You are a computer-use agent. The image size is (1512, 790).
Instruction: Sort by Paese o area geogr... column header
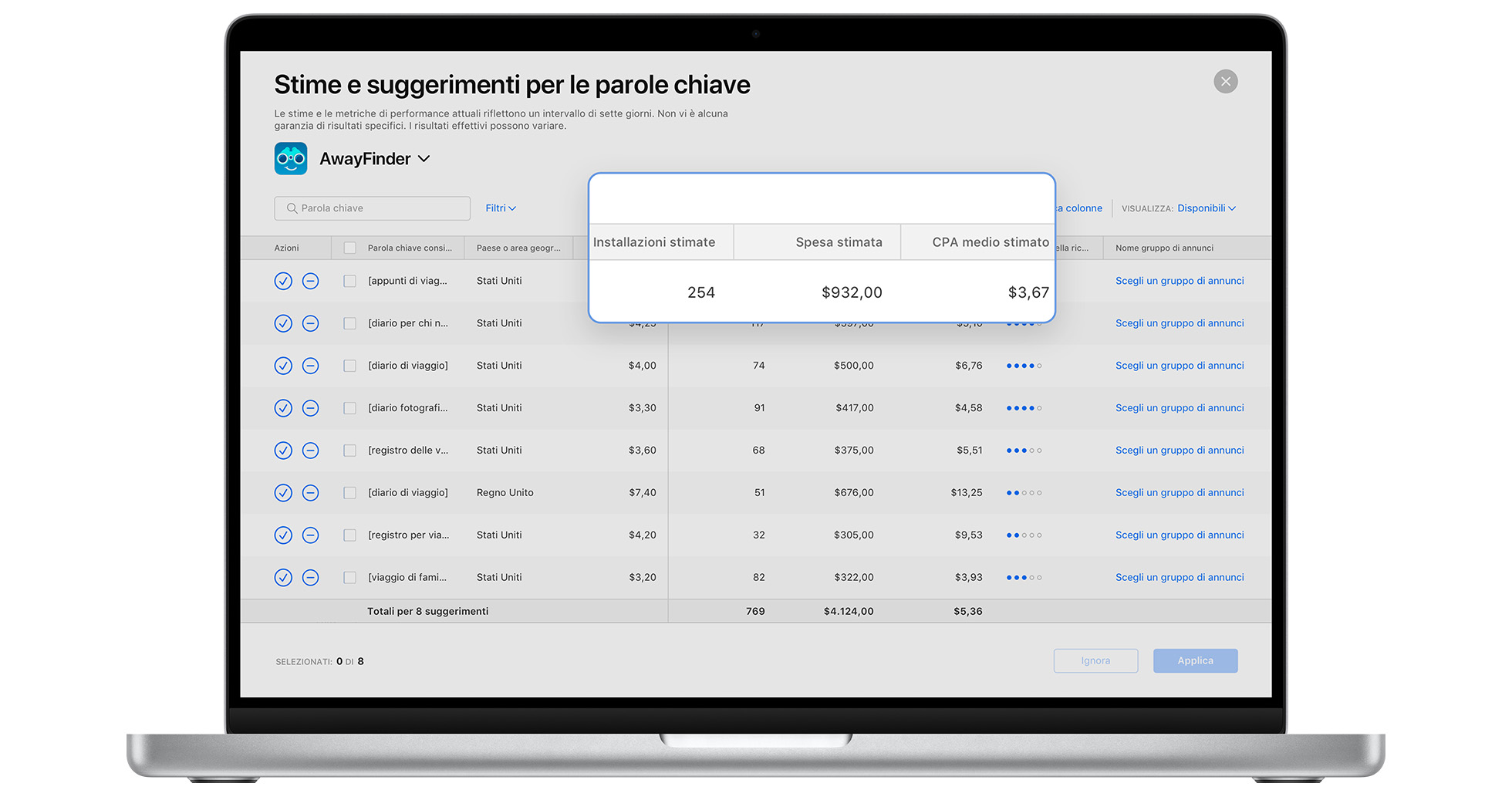click(x=518, y=248)
